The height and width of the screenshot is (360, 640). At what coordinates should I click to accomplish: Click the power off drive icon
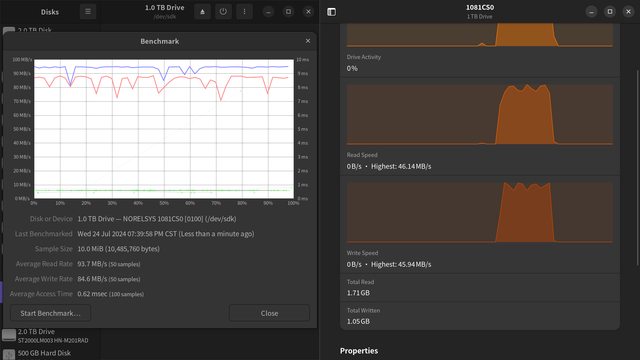point(223,11)
